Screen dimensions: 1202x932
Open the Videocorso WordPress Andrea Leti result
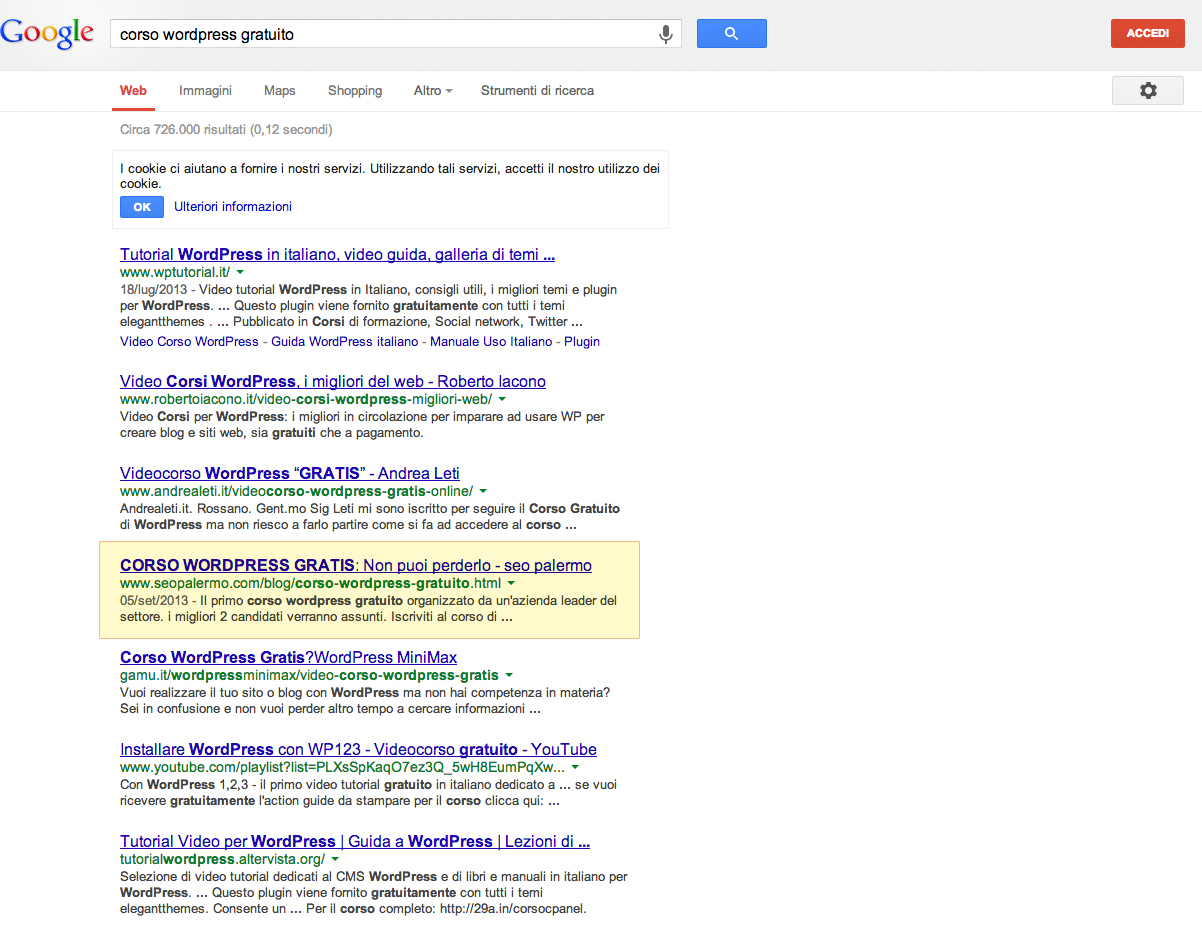(x=289, y=474)
